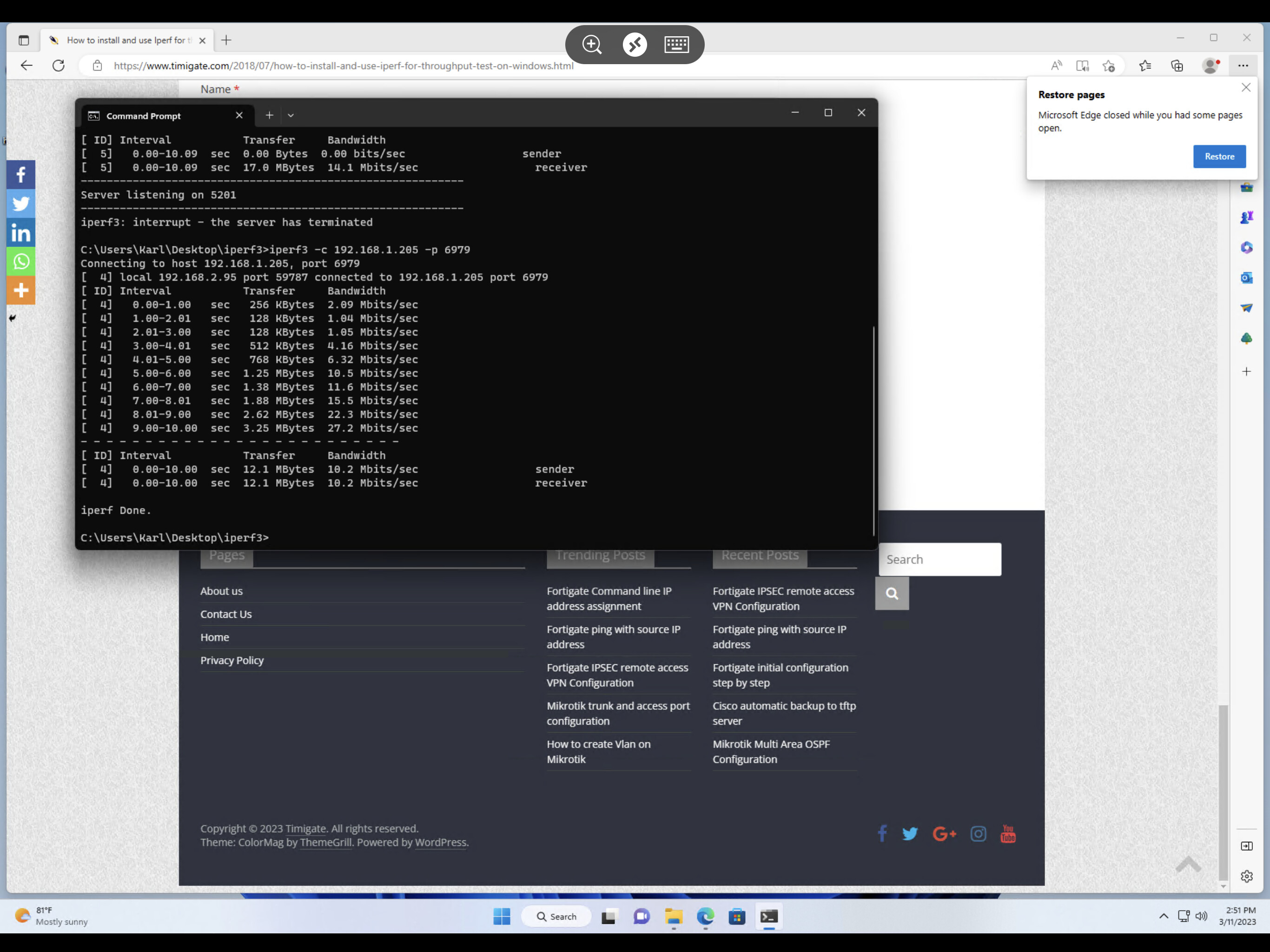The width and height of the screenshot is (1270, 952).
Task: Click footer Google Plus icon
Action: pyautogui.click(x=944, y=834)
